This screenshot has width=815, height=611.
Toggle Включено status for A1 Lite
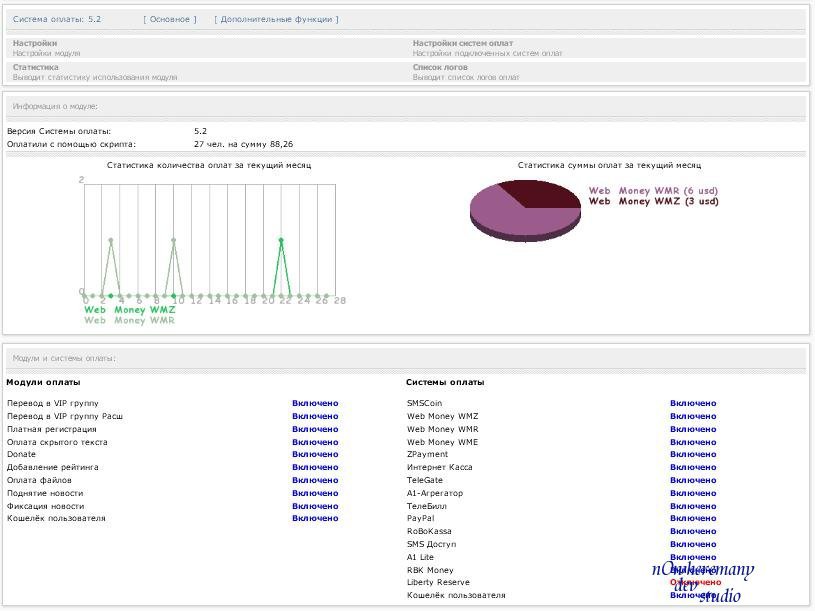[693, 557]
